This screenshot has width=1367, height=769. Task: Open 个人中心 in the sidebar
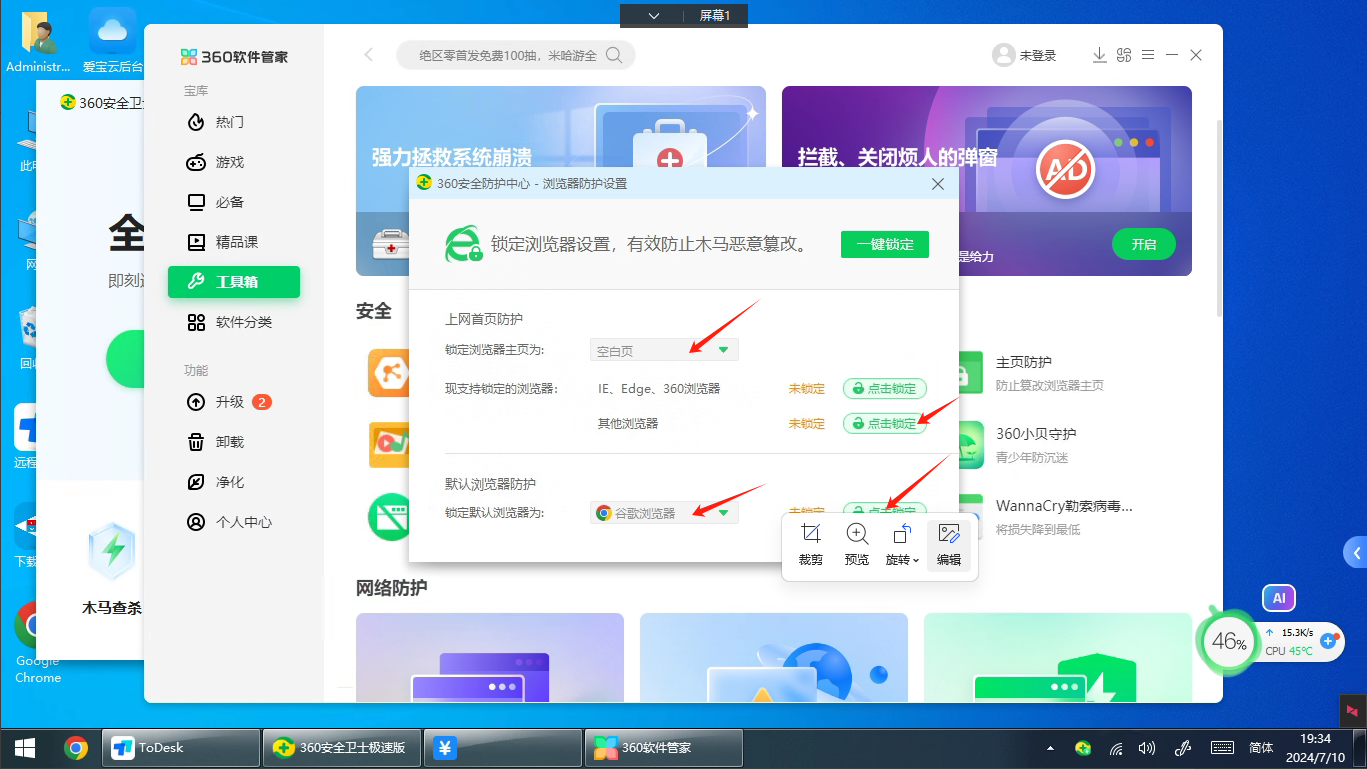234,522
